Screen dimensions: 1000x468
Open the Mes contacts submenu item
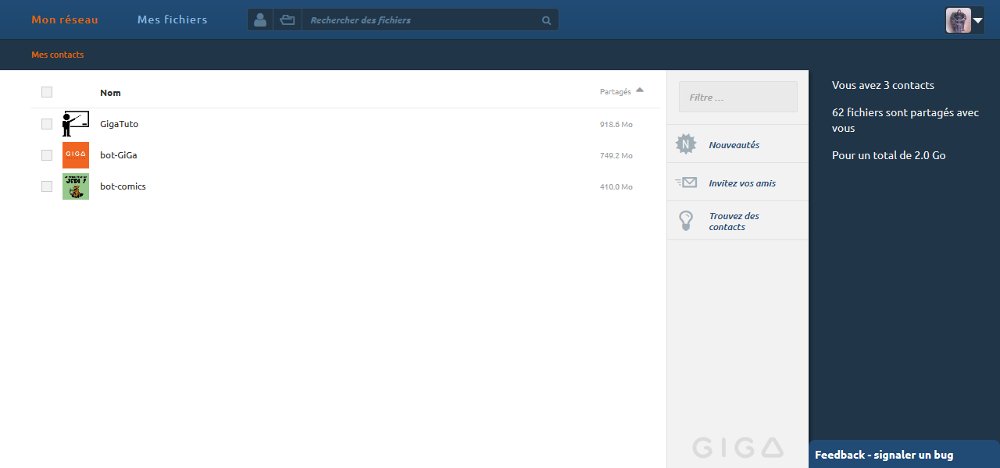coord(57,55)
